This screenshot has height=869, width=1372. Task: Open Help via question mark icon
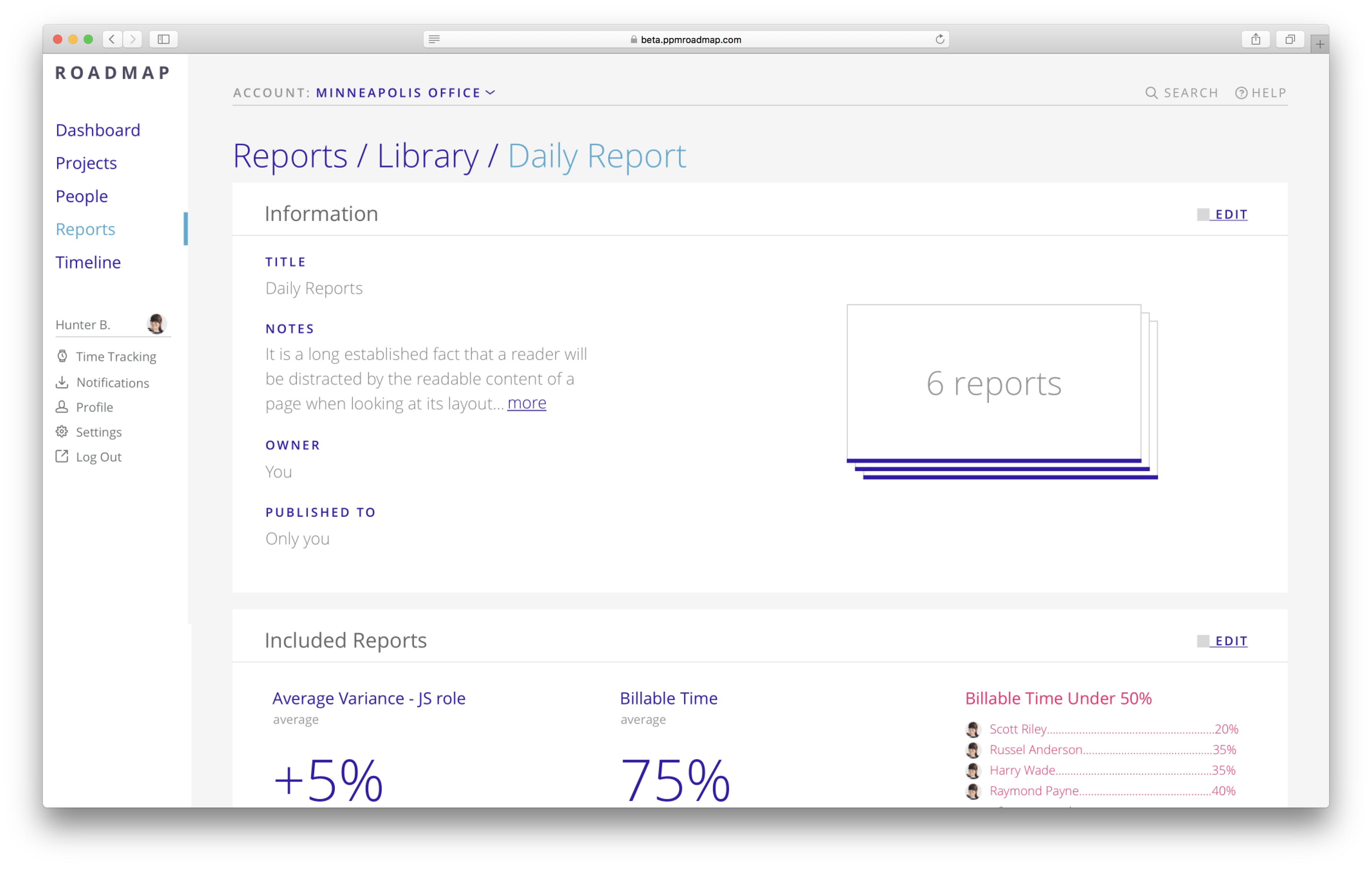click(x=1241, y=93)
